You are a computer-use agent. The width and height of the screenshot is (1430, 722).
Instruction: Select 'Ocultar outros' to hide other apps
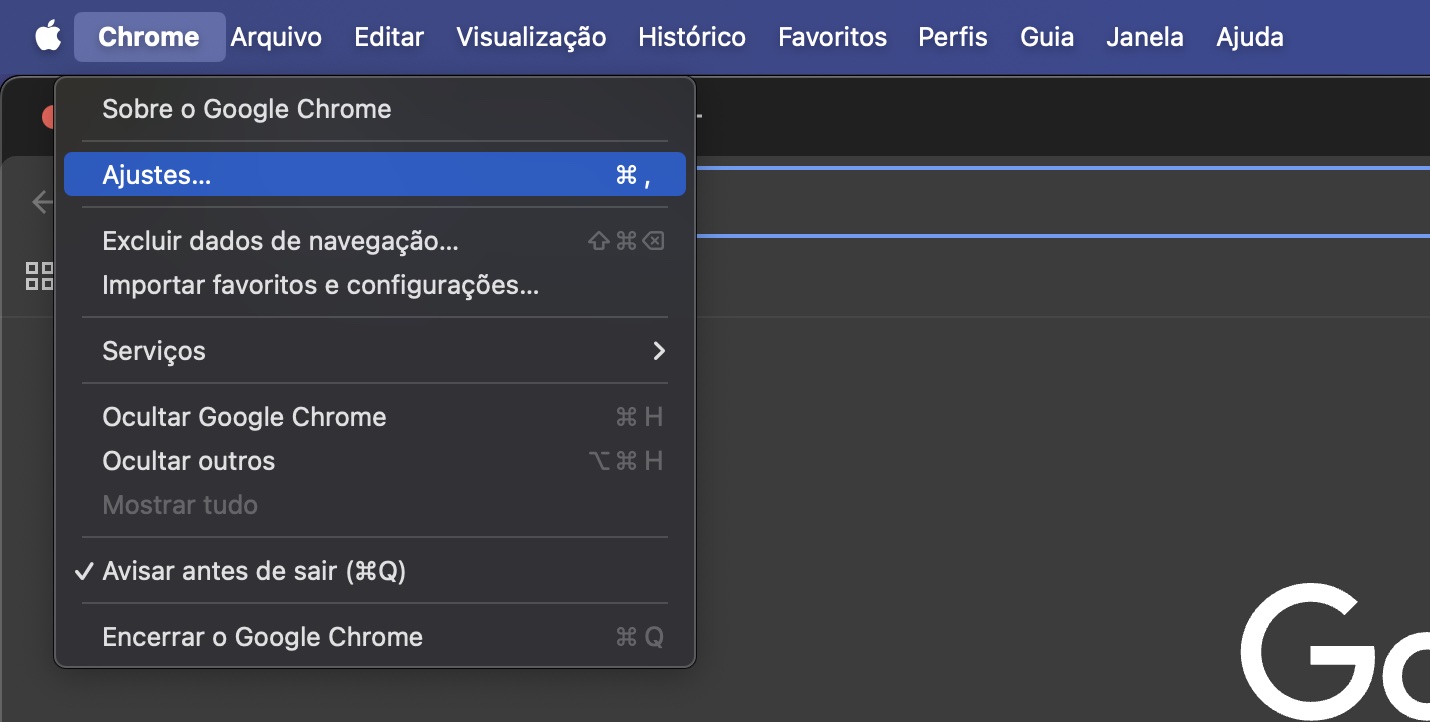tap(188, 461)
